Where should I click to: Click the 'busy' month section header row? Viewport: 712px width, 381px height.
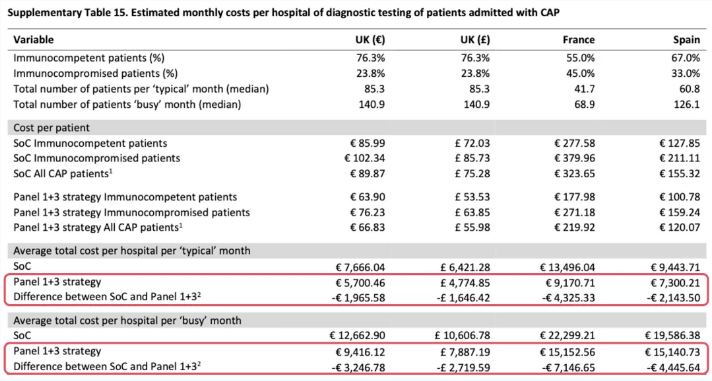coord(357,321)
